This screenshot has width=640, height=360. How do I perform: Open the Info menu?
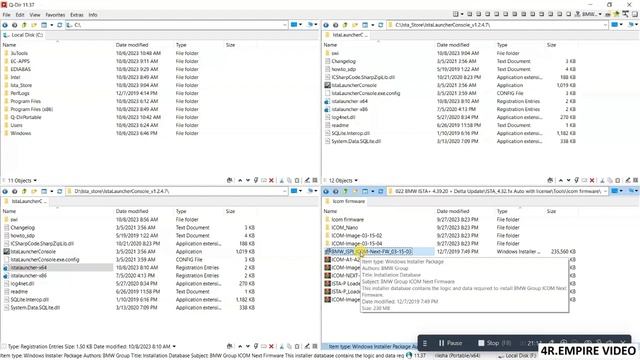93,15
